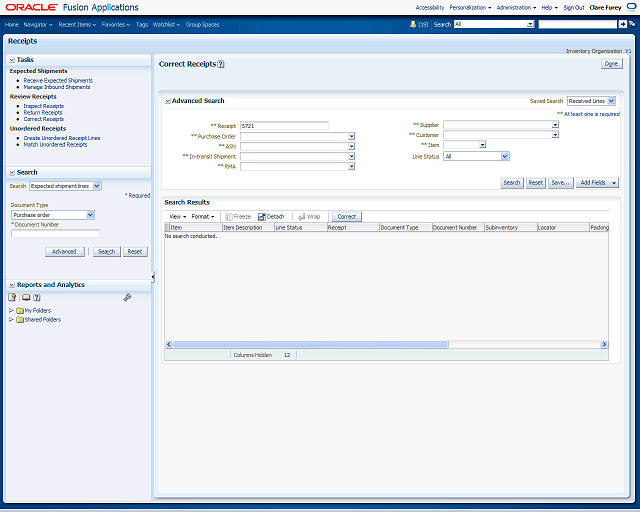This screenshot has width=640, height=512.
Task: Click into the Receipt input field
Action: [284, 125]
